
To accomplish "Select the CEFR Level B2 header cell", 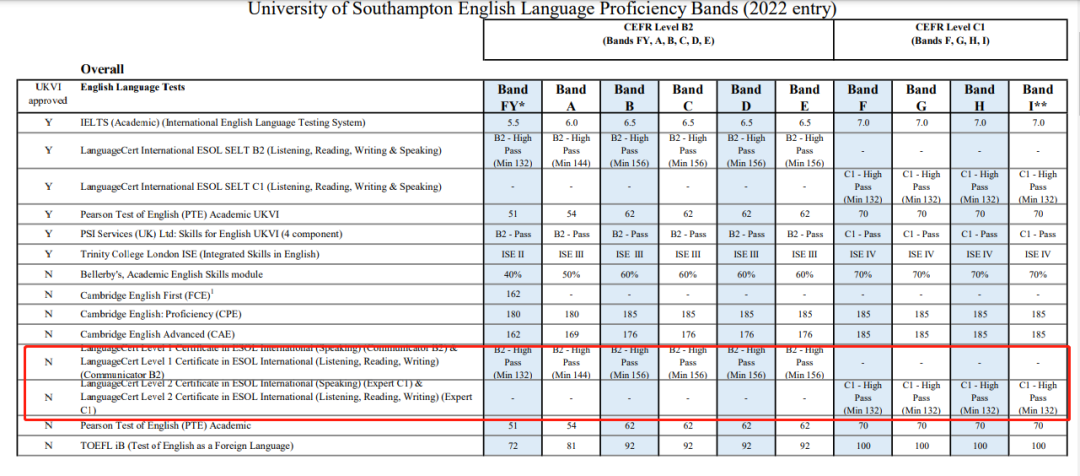I will pyautogui.click(x=658, y=35).
